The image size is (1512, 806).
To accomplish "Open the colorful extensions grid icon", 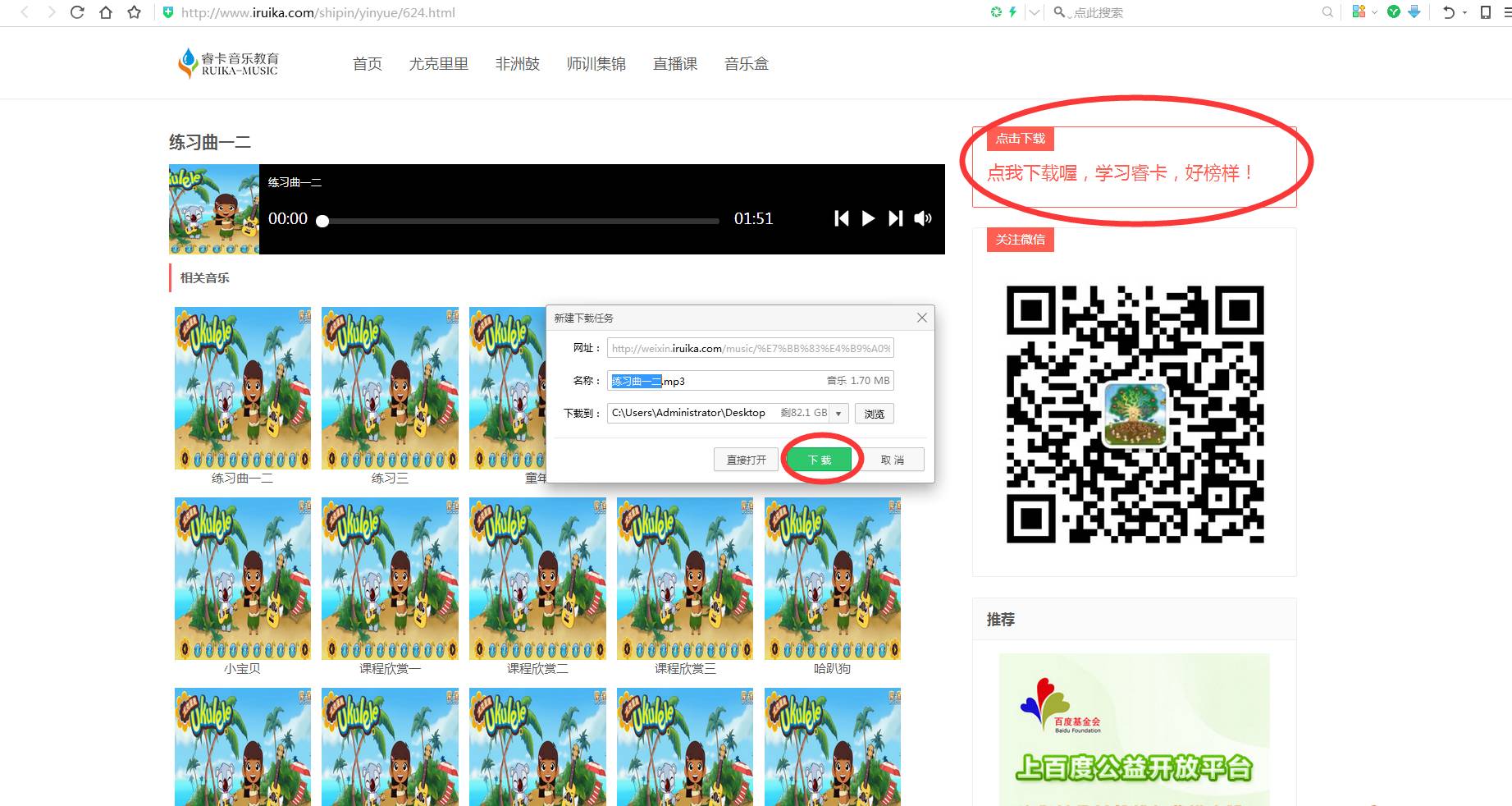I will point(1359,11).
